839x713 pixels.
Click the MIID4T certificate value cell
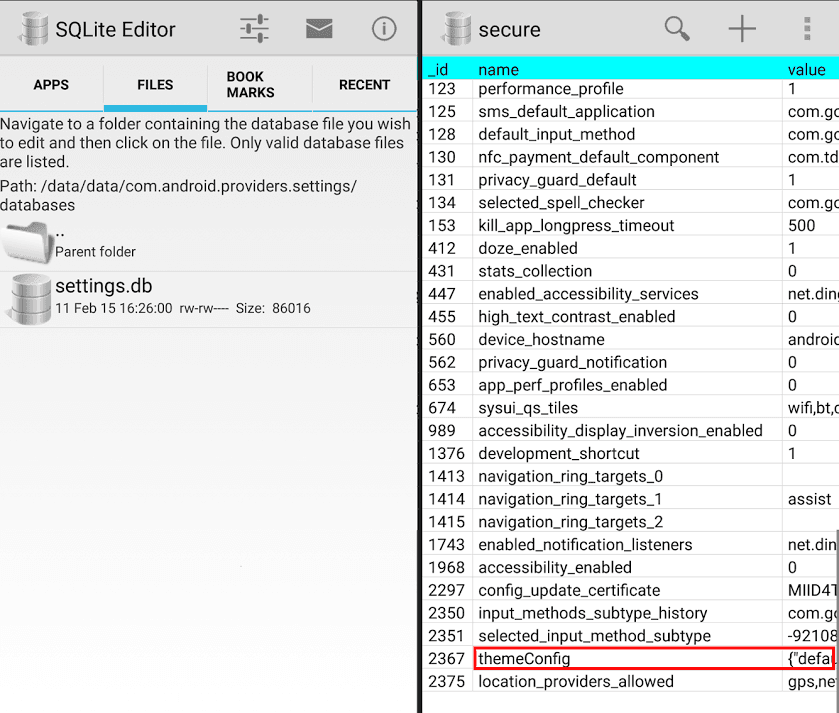coord(812,590)
